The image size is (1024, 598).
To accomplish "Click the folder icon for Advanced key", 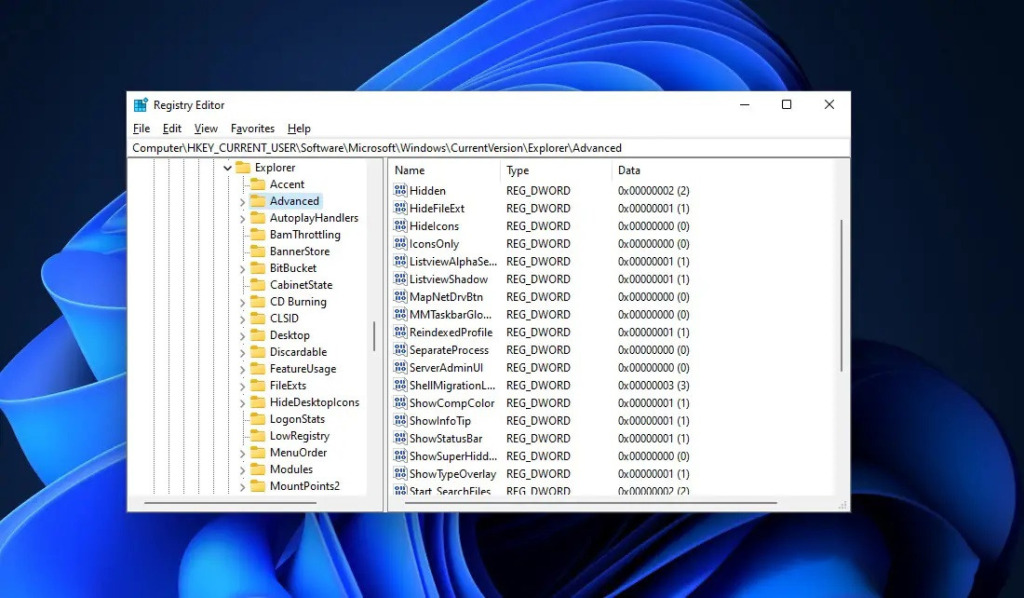I will [x=257, y=201].
